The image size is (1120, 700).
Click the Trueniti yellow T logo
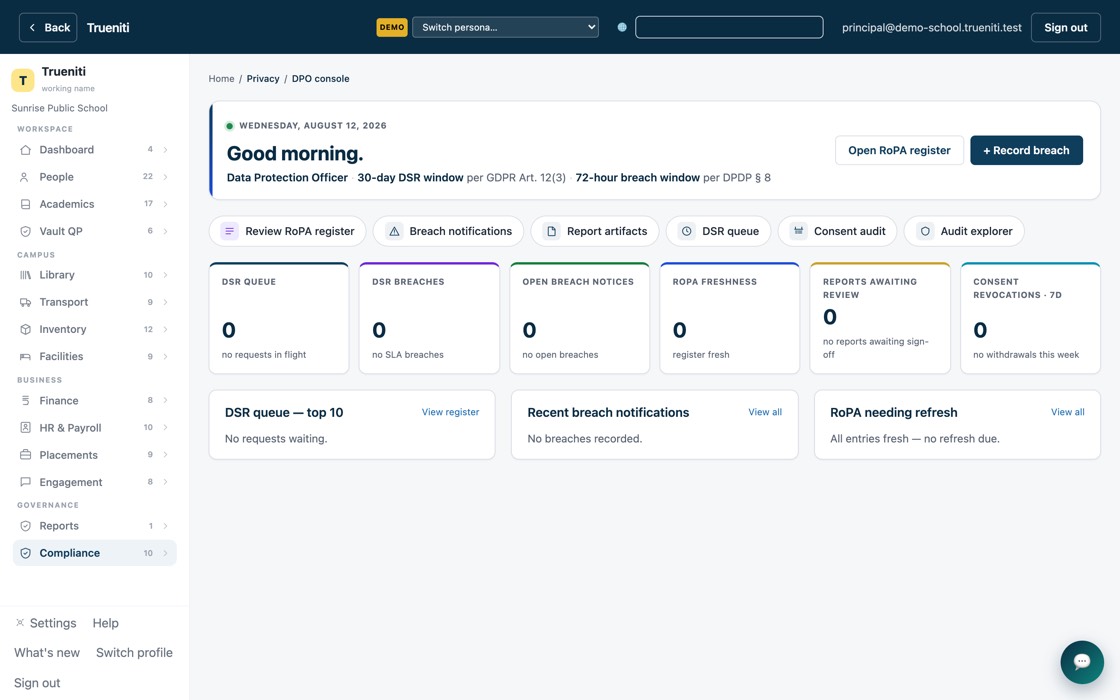[x=23, y=80]
